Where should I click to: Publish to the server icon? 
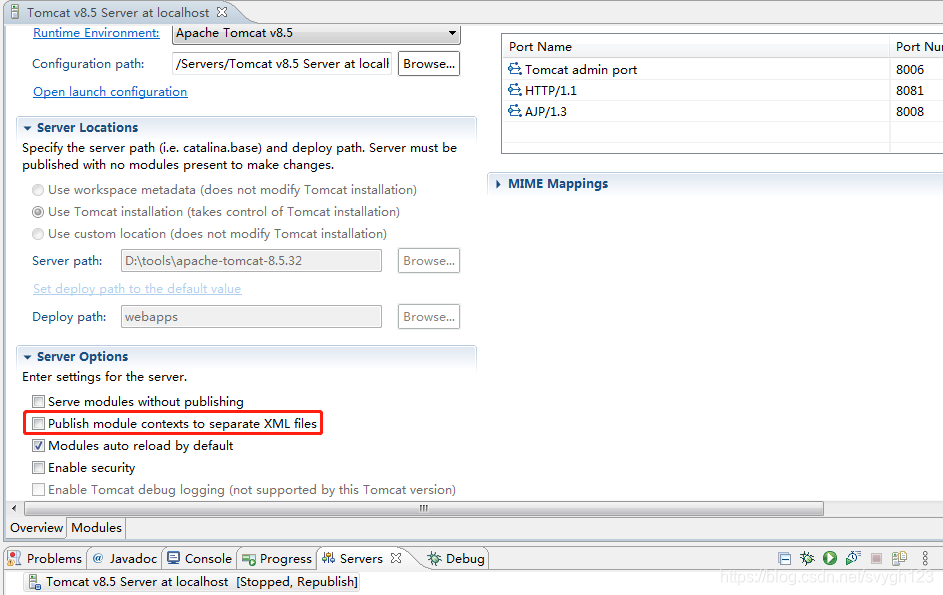(x=899, y=558)
